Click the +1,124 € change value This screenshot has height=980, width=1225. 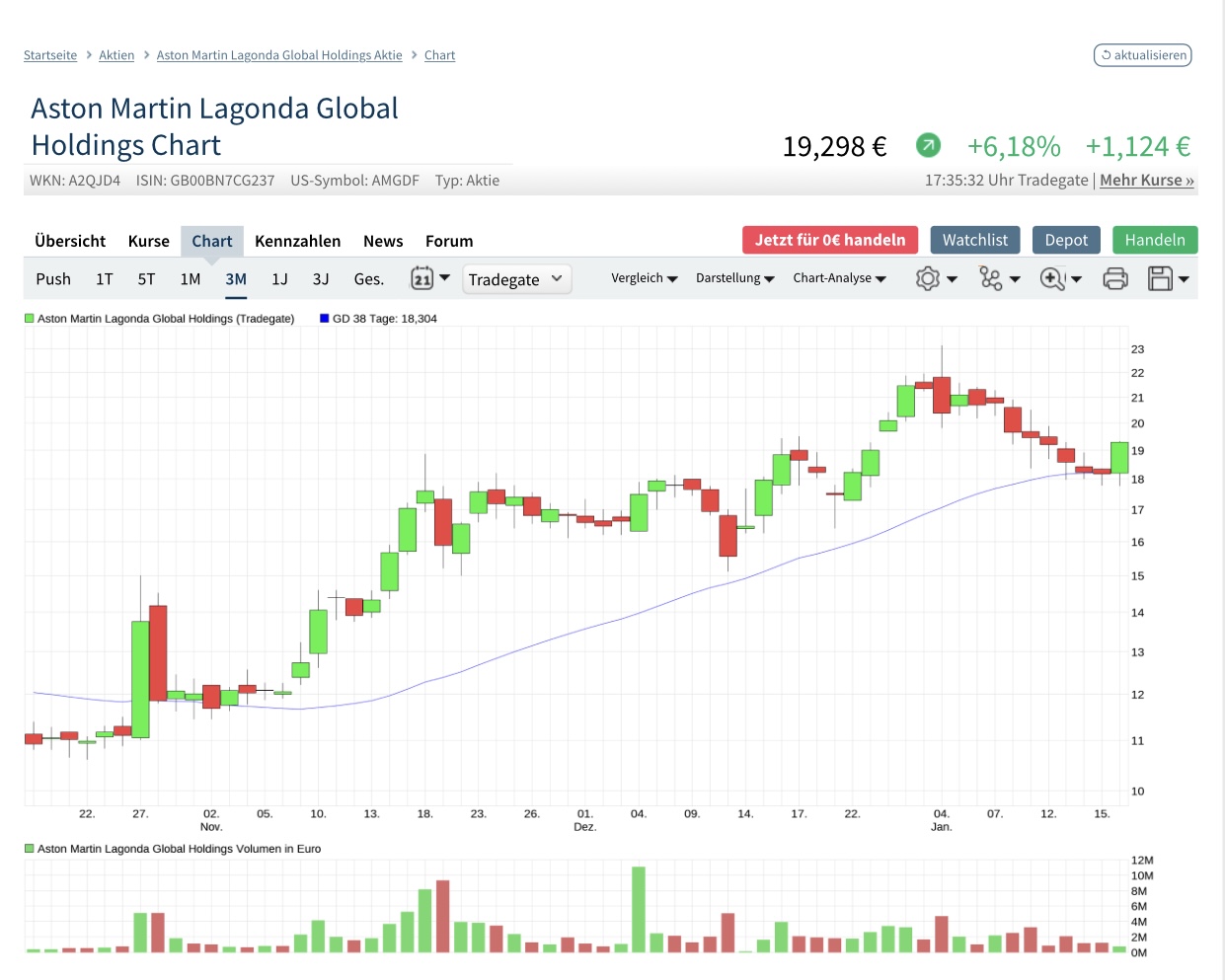(x=1138, y=147)
